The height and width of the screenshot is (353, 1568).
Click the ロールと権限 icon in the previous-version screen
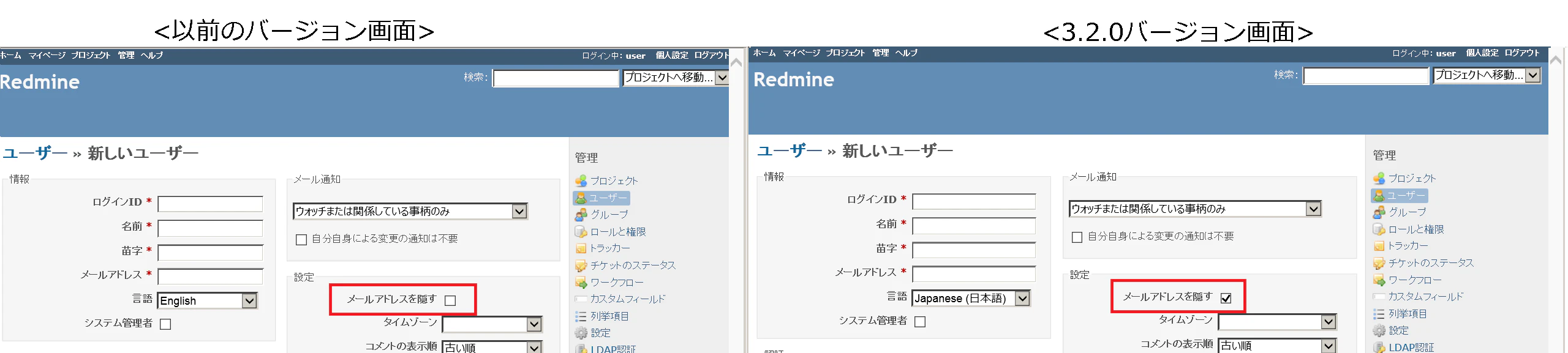pos(581,232)
